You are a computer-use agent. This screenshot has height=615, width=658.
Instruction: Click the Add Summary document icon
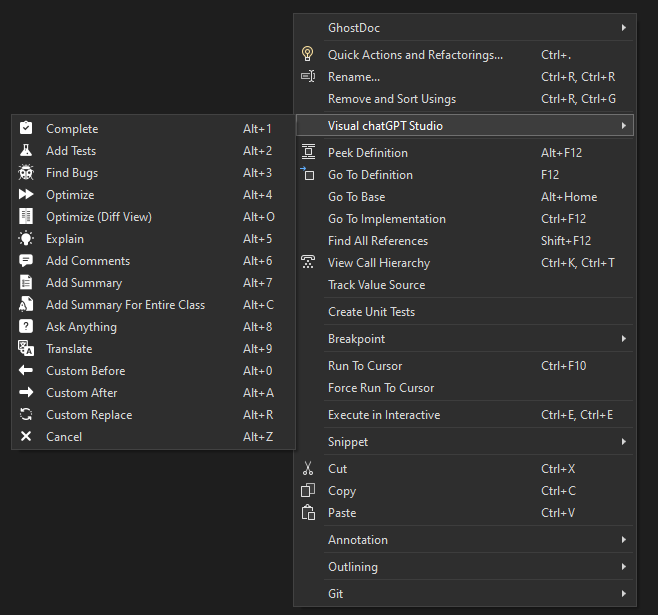(26, 282)
